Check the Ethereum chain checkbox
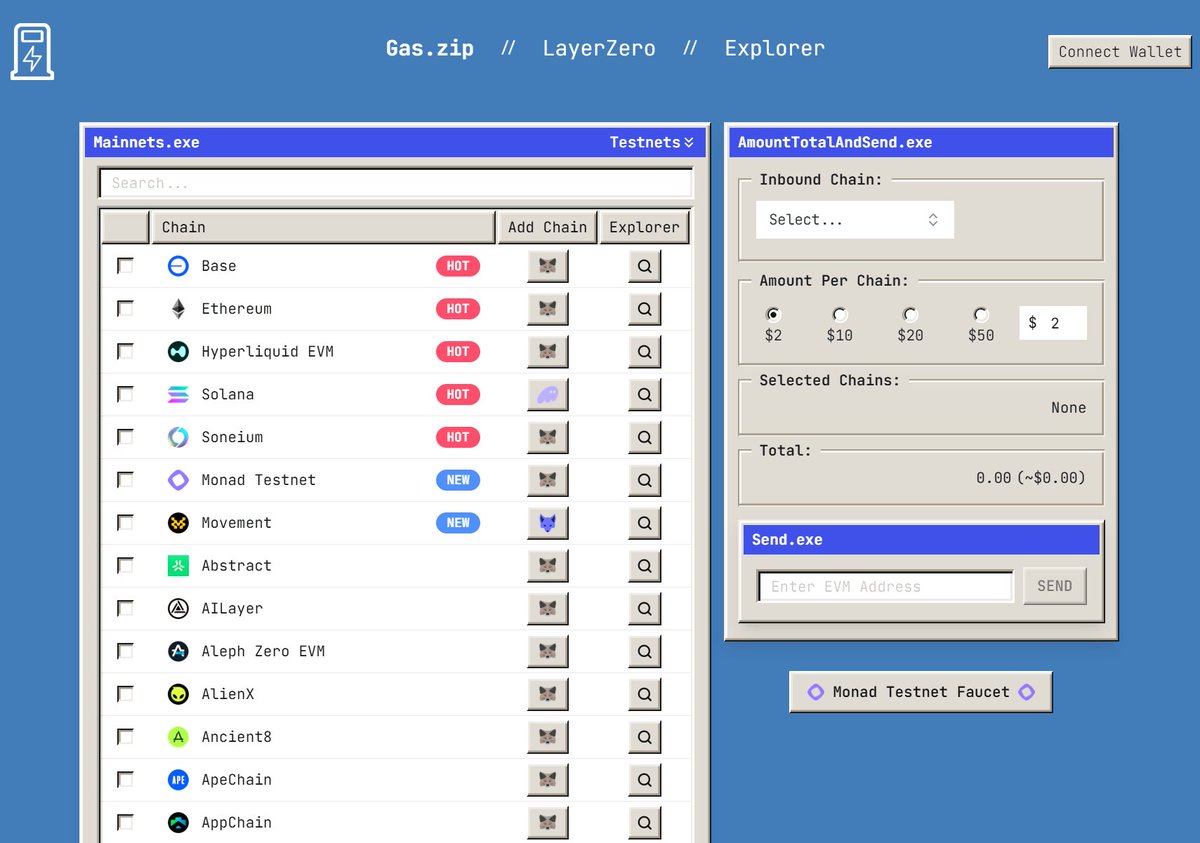 pos(125,309)
